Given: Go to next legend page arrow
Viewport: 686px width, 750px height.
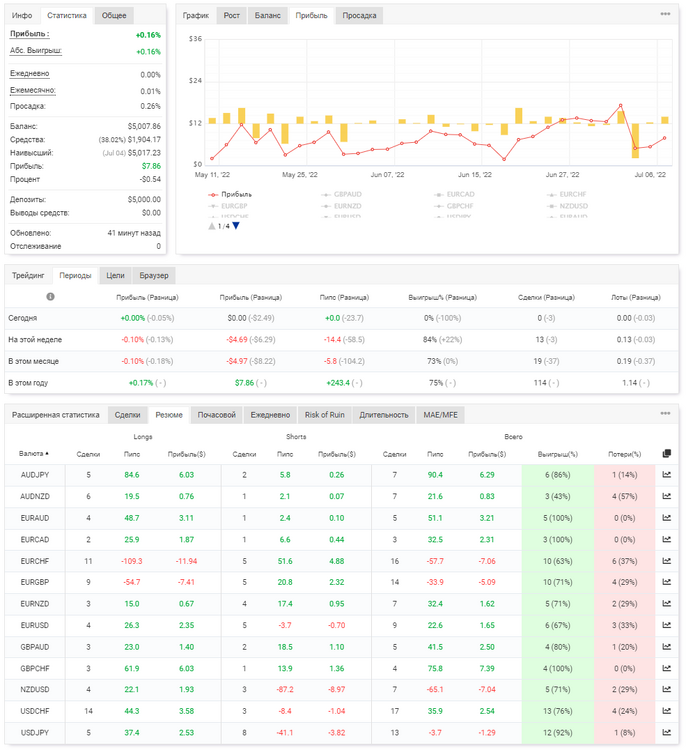Looking at the screenshot, I should click(236, 226).
